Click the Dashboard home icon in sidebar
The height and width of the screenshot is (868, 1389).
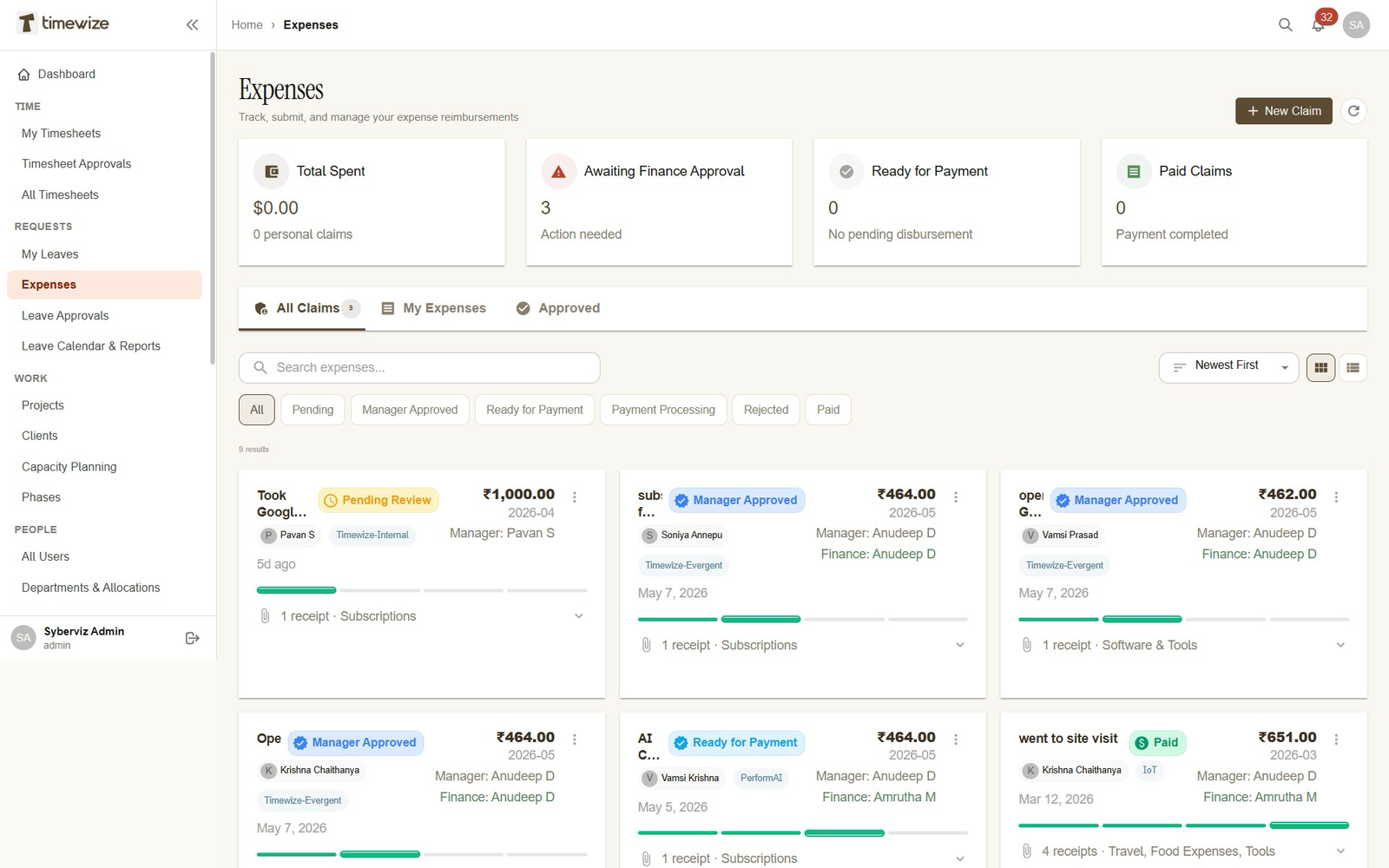[24, 75]
